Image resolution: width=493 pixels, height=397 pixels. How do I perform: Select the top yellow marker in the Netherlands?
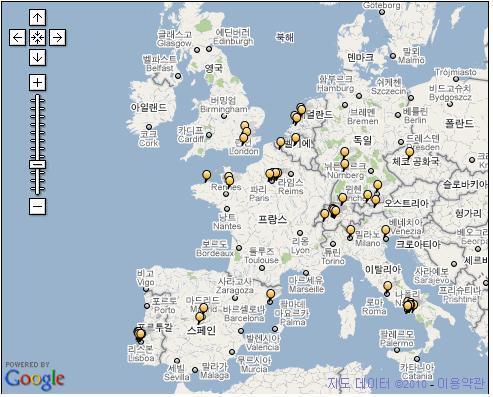[301, 109]
